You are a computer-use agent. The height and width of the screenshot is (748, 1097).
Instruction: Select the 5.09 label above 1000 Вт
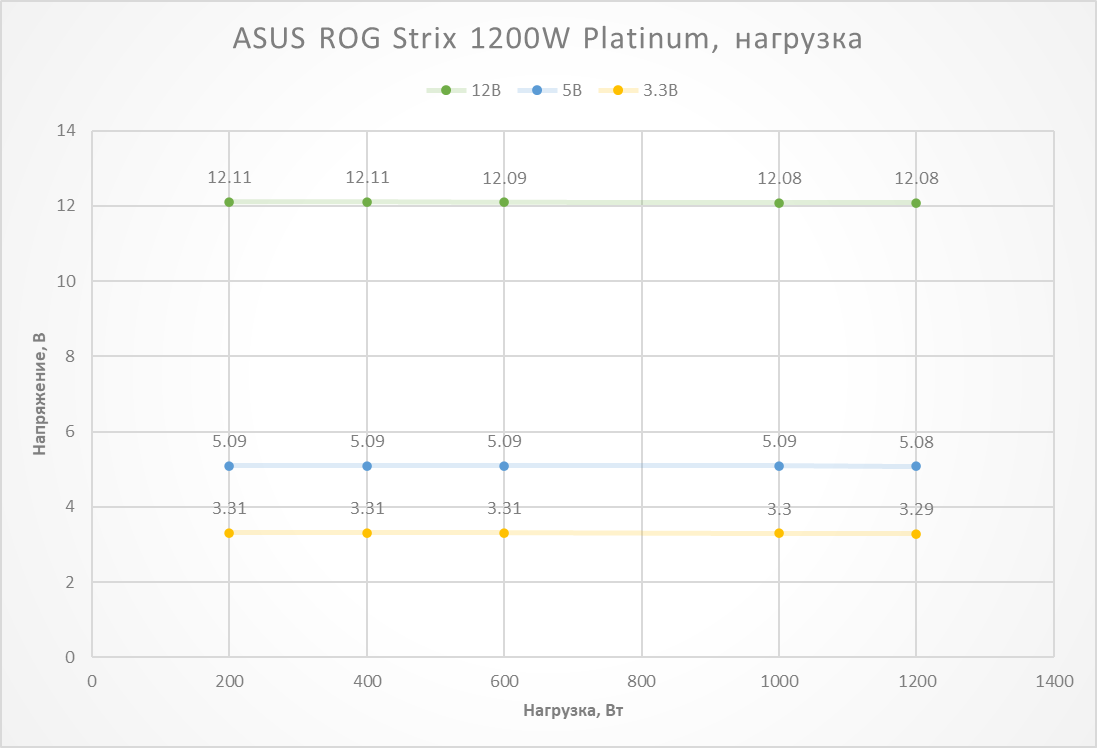pyautogui.click(x=779, y=442)
